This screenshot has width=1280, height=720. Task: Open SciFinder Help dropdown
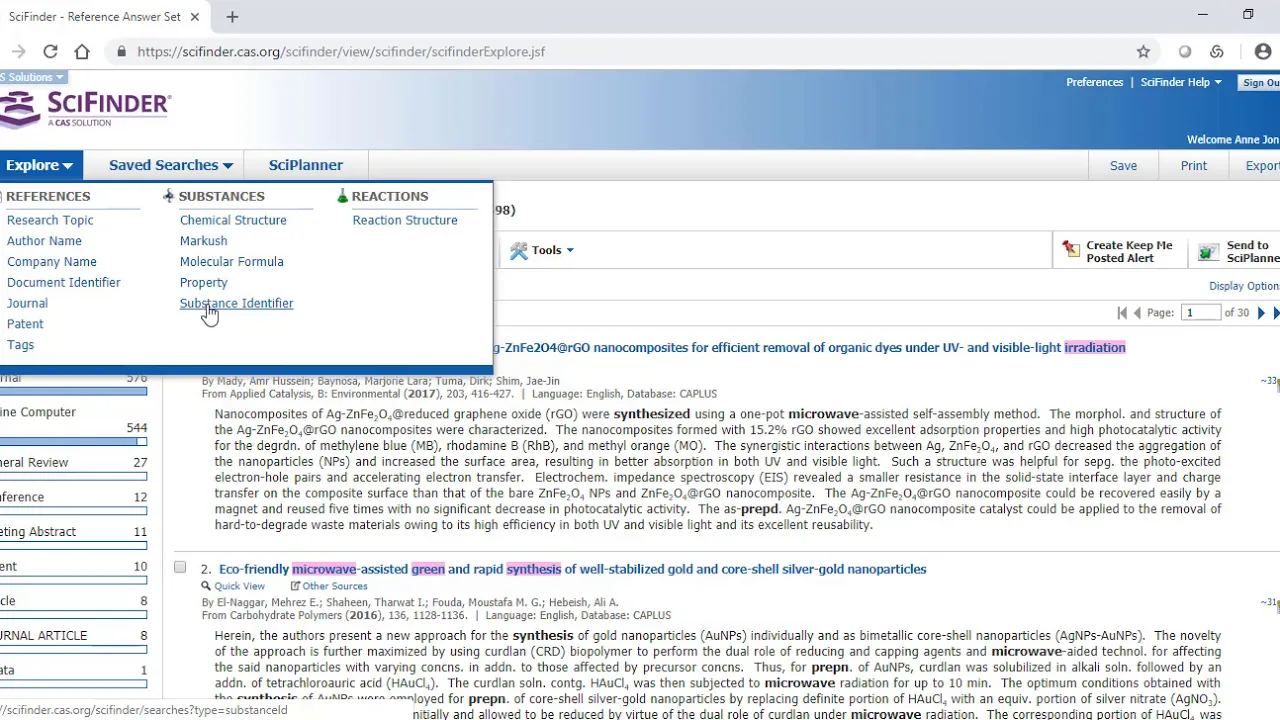[x=1181, y=82]
